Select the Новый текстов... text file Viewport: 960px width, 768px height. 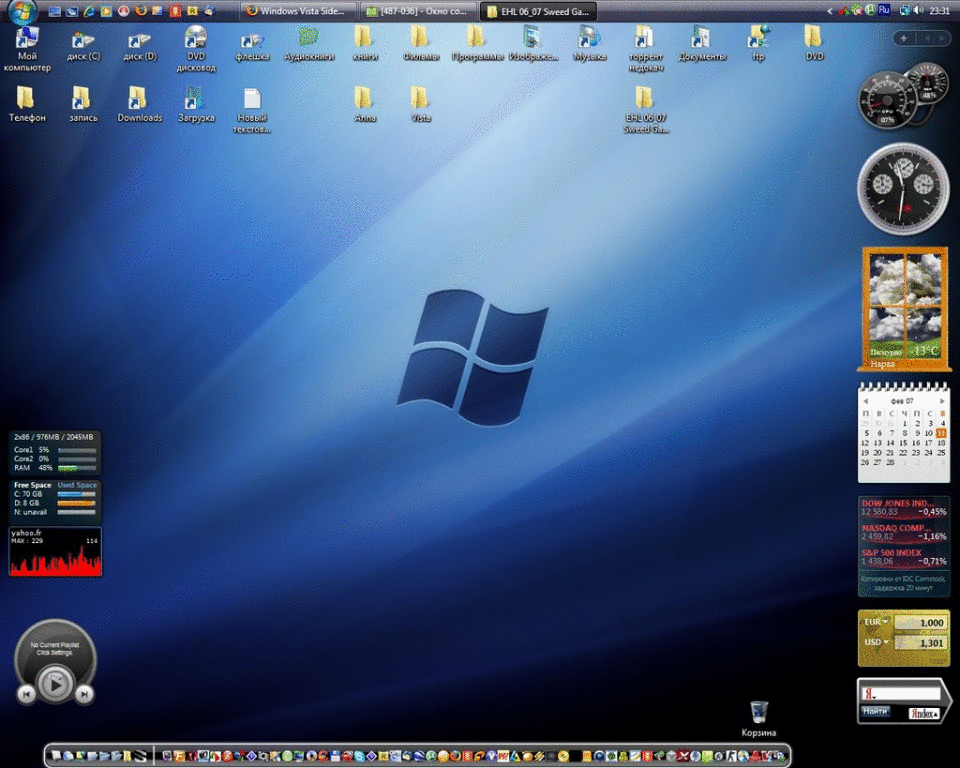252,111
